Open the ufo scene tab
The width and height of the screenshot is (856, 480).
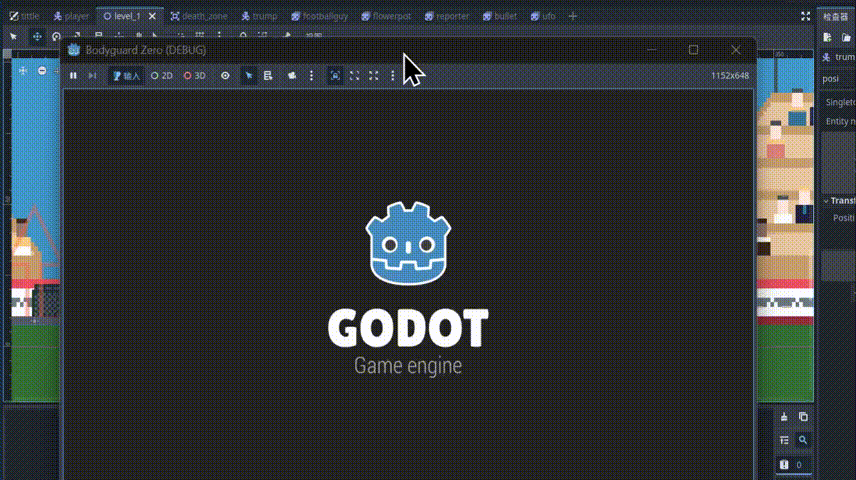coord(543,16)
